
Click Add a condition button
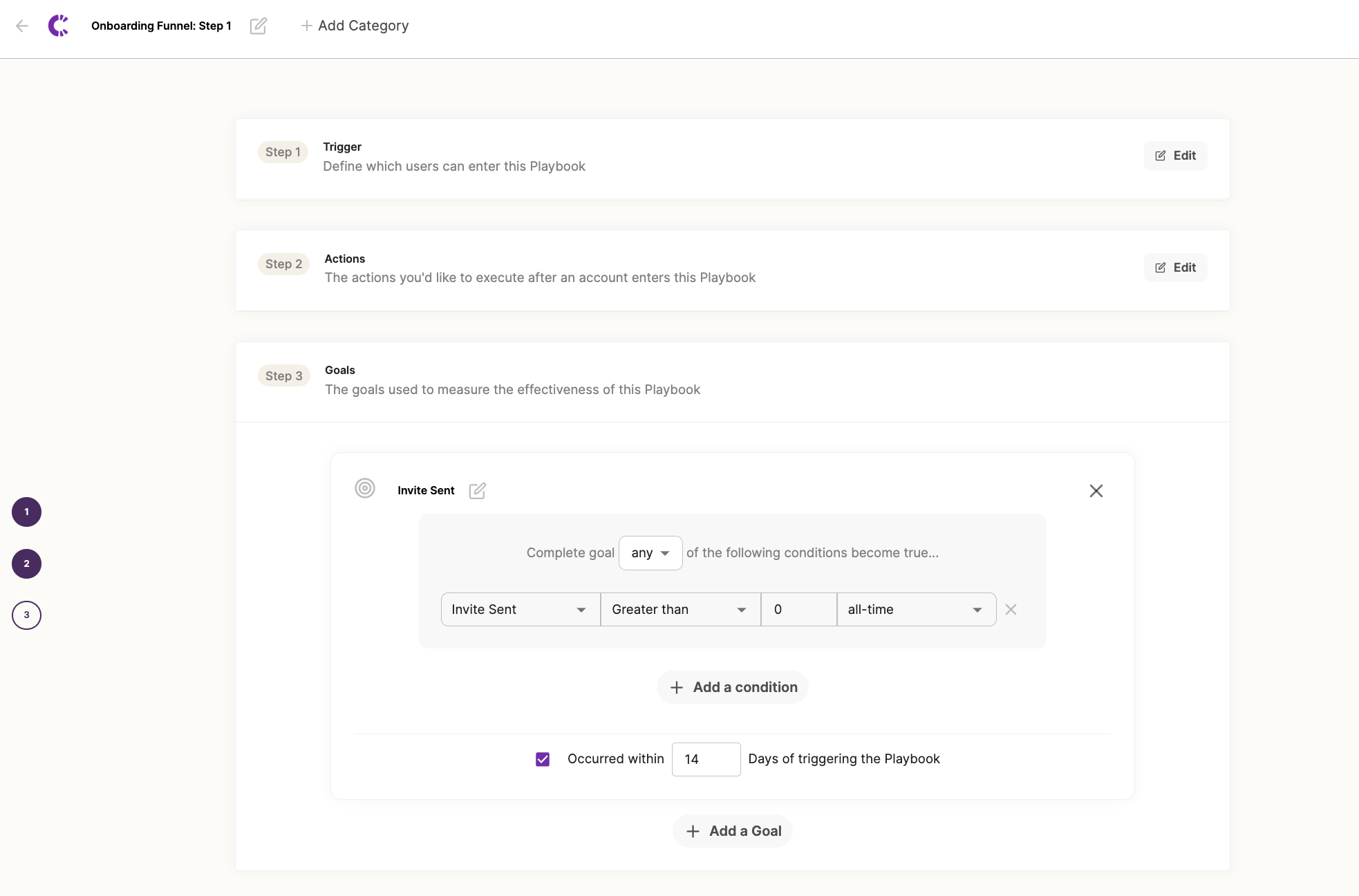(x=733, y=687)
